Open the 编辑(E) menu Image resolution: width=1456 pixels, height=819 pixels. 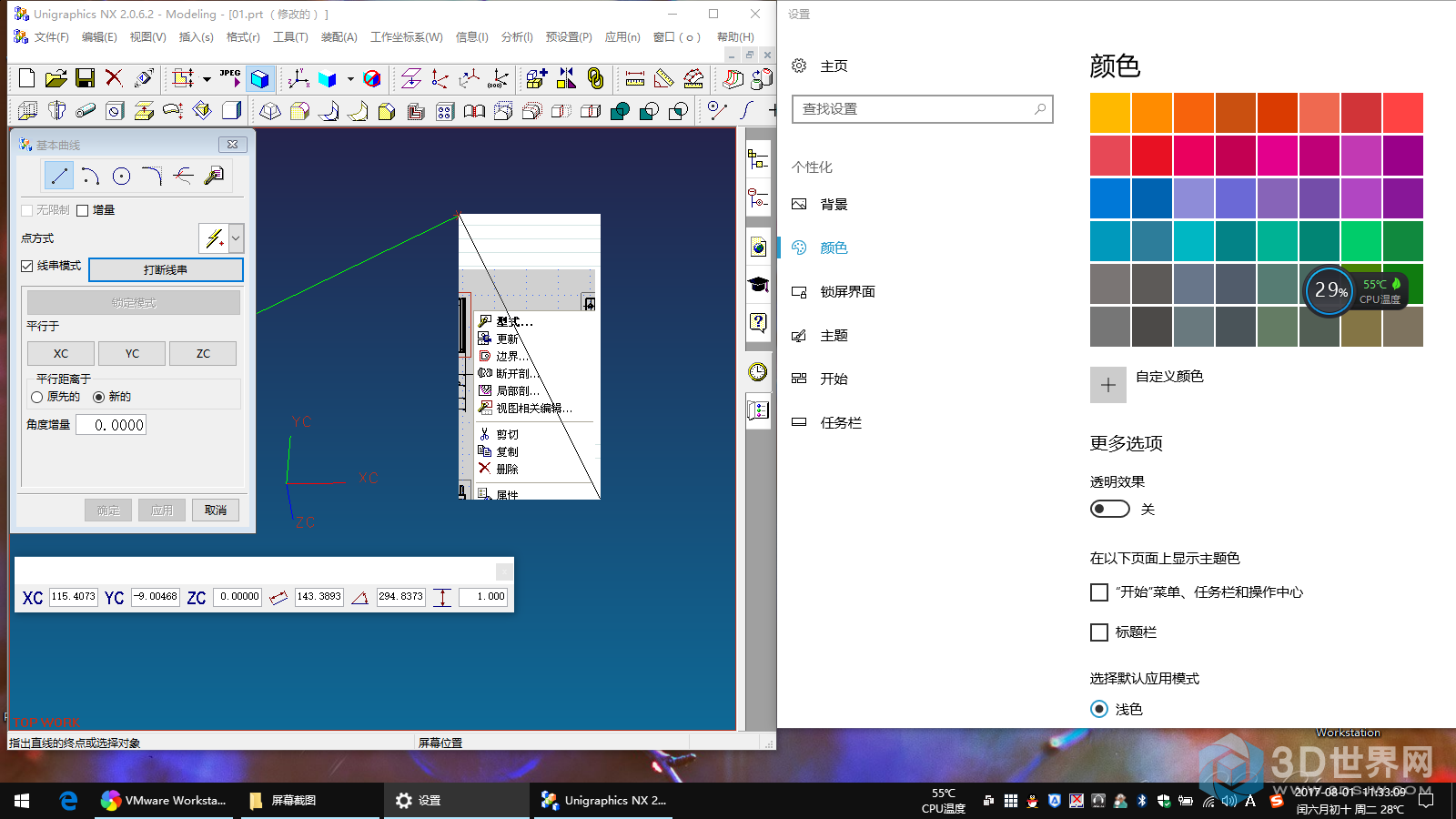click(x=99, y=37)
